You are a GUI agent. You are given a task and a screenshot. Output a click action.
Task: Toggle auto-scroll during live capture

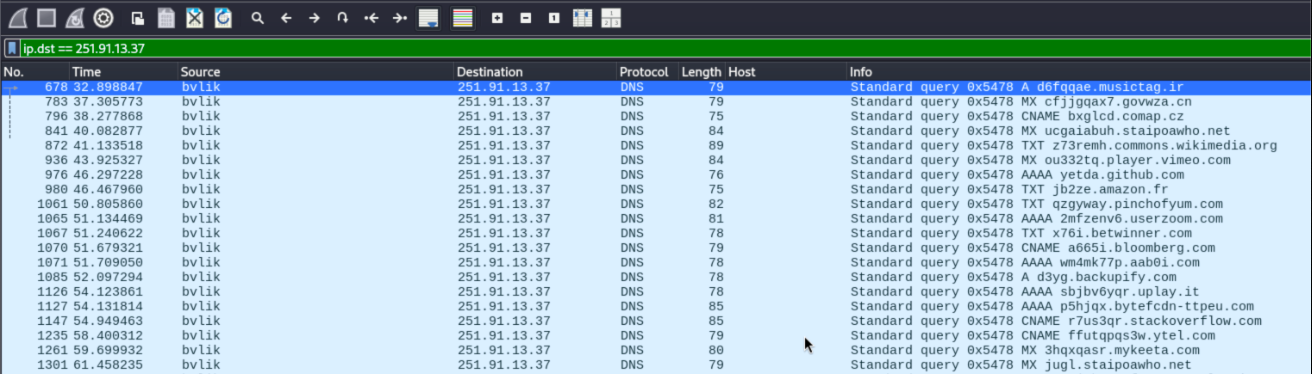coord(429,18)
